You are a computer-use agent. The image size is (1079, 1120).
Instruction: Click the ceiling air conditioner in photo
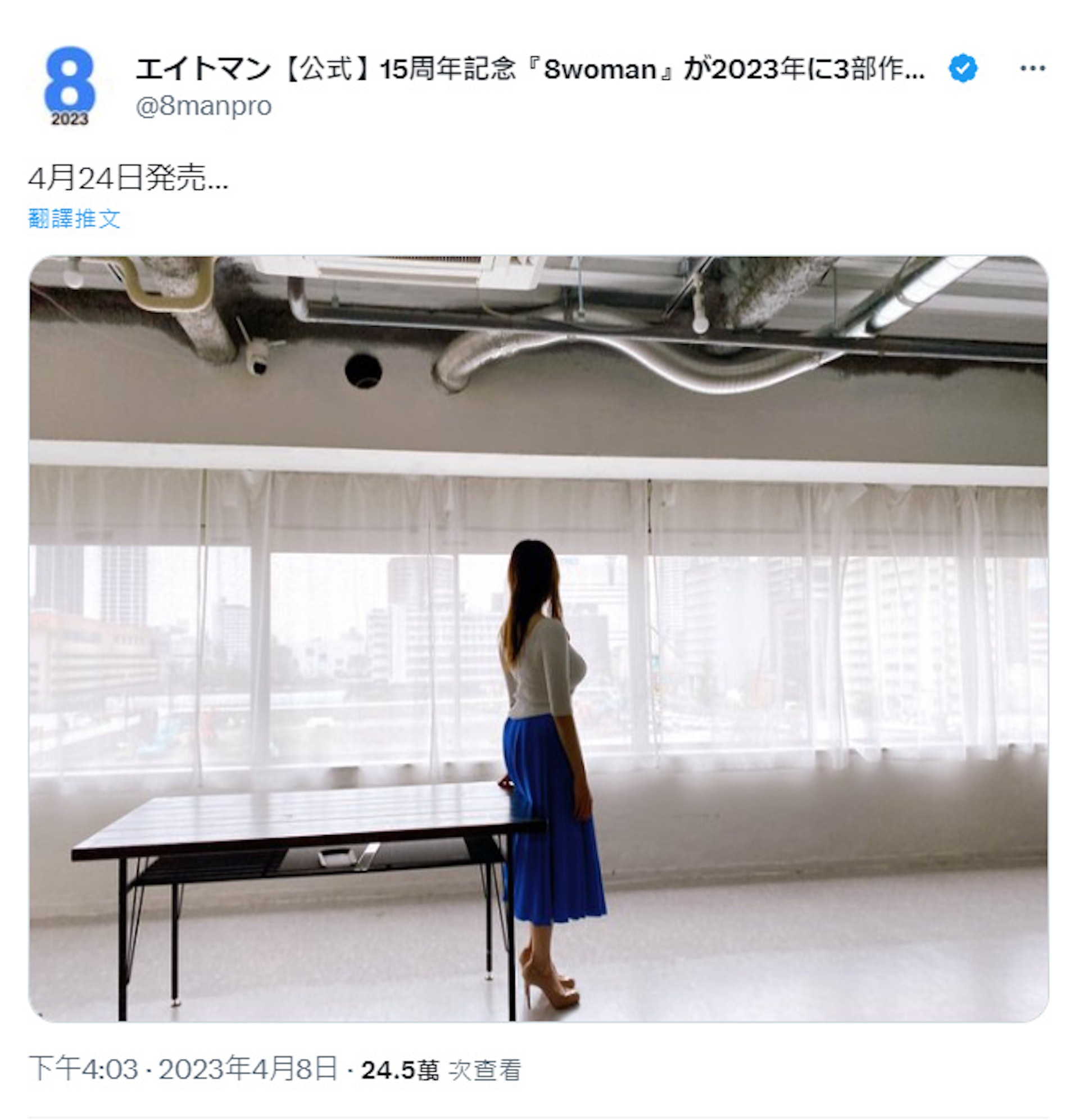pyautogui.click(x=400, y=271)
